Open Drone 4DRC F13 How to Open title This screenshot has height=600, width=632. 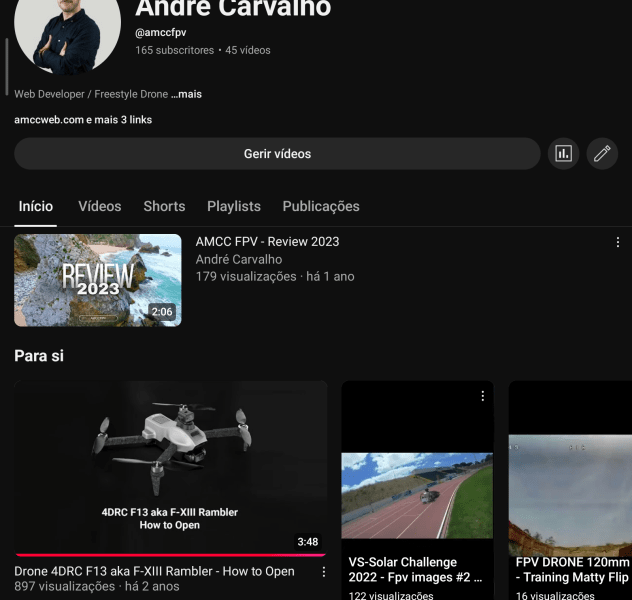pyautogui.click(x=154, y=571)
